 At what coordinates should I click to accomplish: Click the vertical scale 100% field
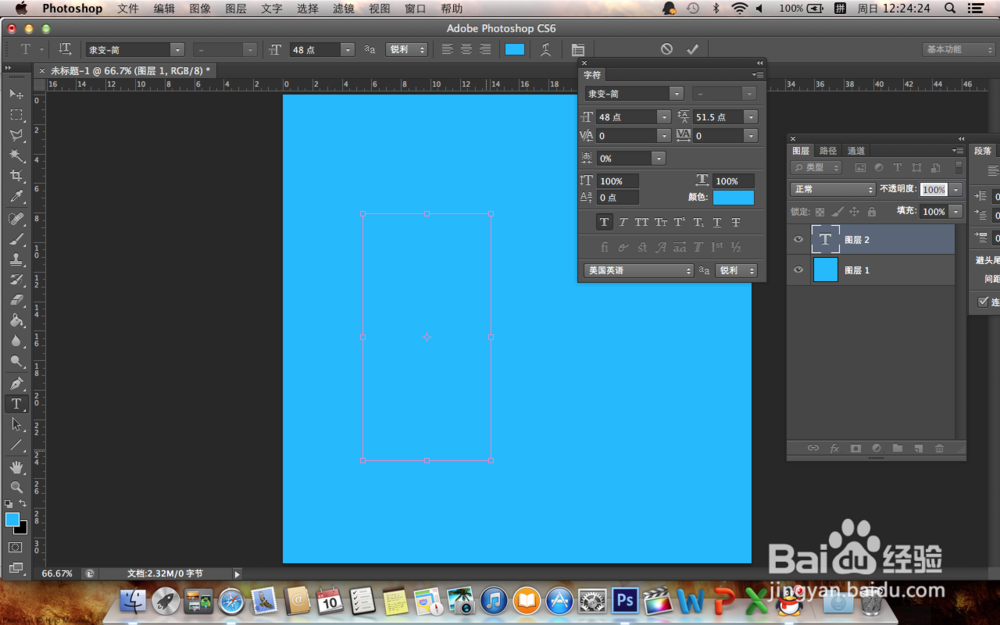point(617,181)
